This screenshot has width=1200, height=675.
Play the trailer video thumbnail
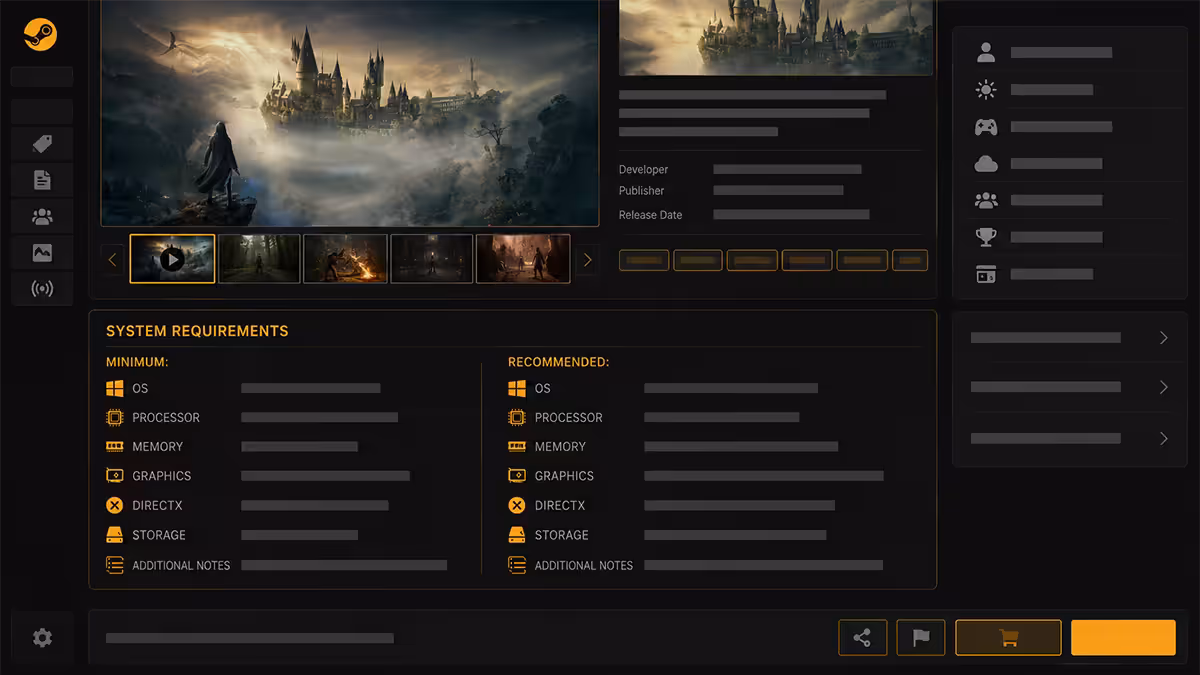pos(172,259)
